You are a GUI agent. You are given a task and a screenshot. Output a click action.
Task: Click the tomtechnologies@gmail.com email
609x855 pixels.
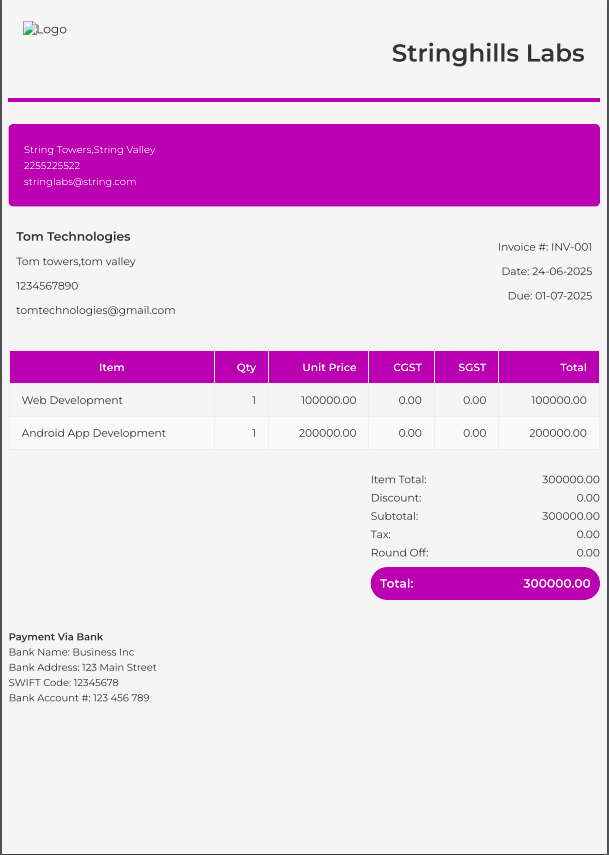tap(96, 310)
